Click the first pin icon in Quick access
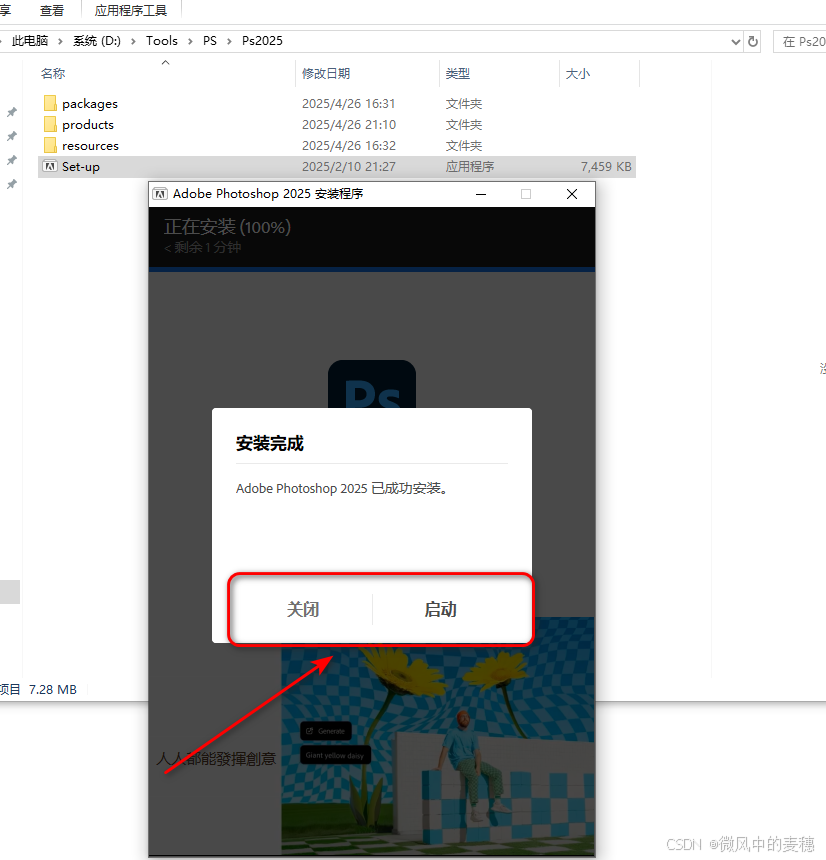The width and height of the screenshot is (826, 860). click(12, 112)
